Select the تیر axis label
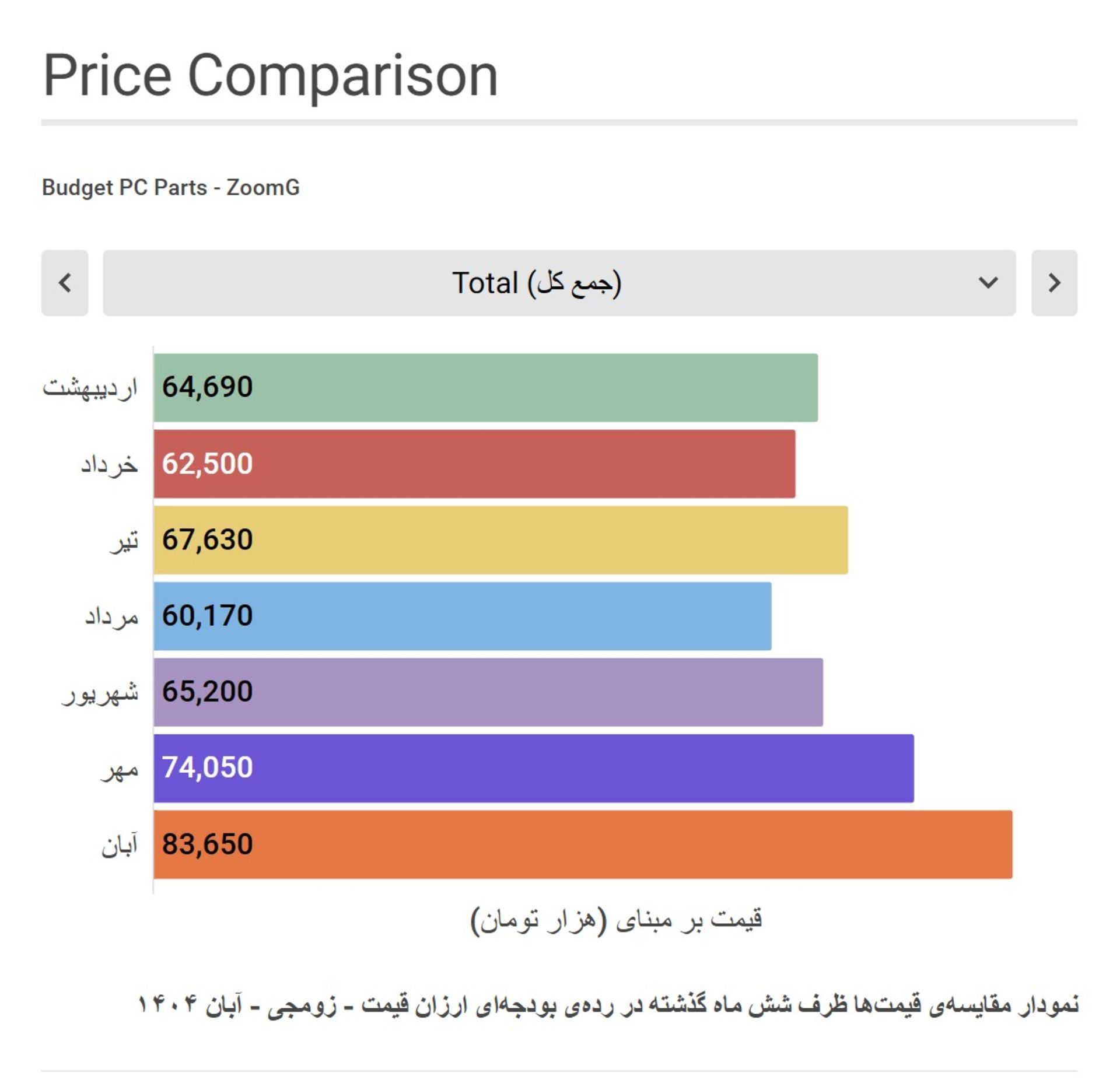Image resolution: width=1120 pixels, height=1083 pixels. [x=124, y=541]
